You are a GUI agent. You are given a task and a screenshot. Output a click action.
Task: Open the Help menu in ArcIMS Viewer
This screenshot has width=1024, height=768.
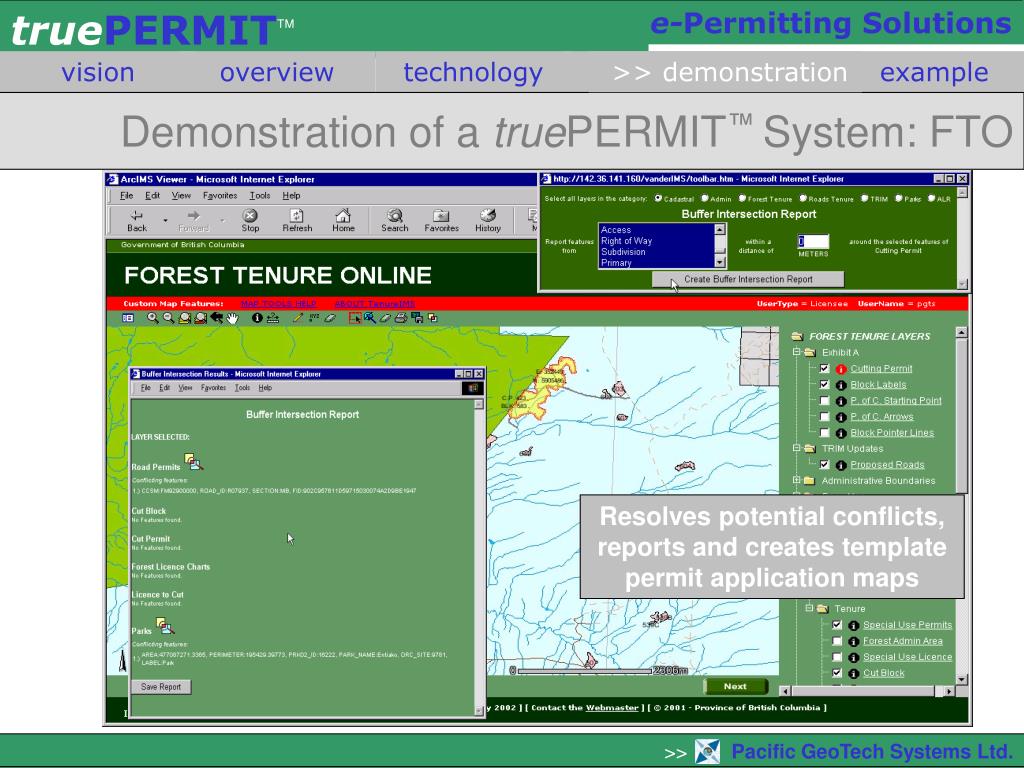[x=291, y=195]
